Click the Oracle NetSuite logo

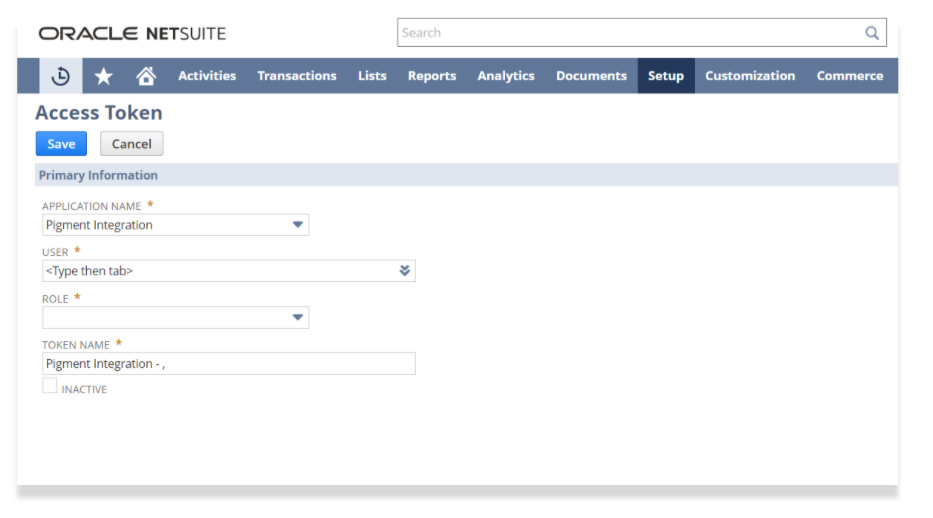click(x=132, y=33)
